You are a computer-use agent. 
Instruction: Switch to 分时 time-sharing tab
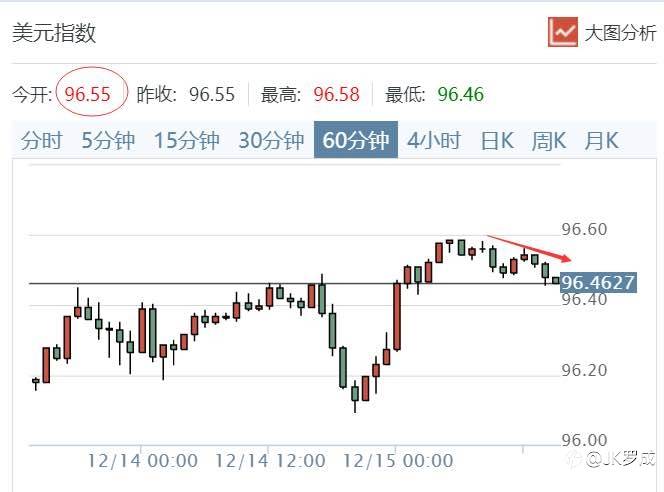(x=41, y=140)
